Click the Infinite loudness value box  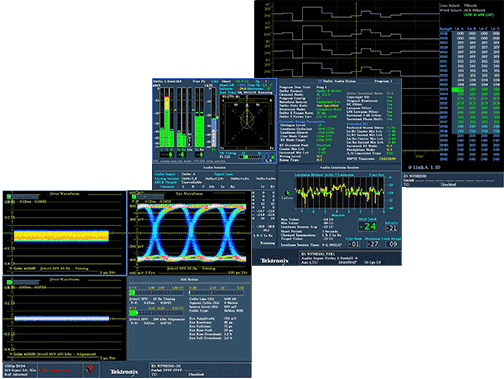(x=391, y=228)
